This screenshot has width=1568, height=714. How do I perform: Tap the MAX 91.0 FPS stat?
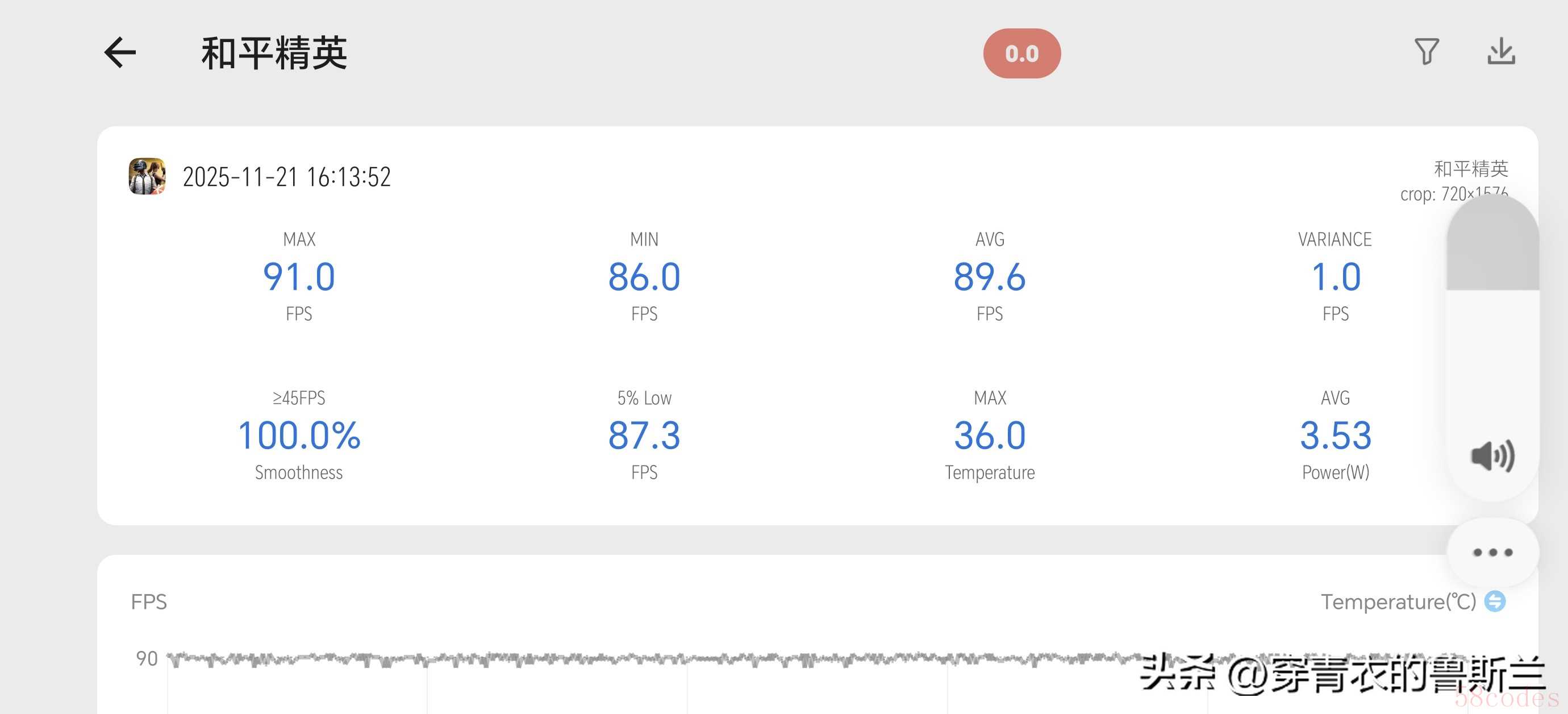[x=299, y=277]
